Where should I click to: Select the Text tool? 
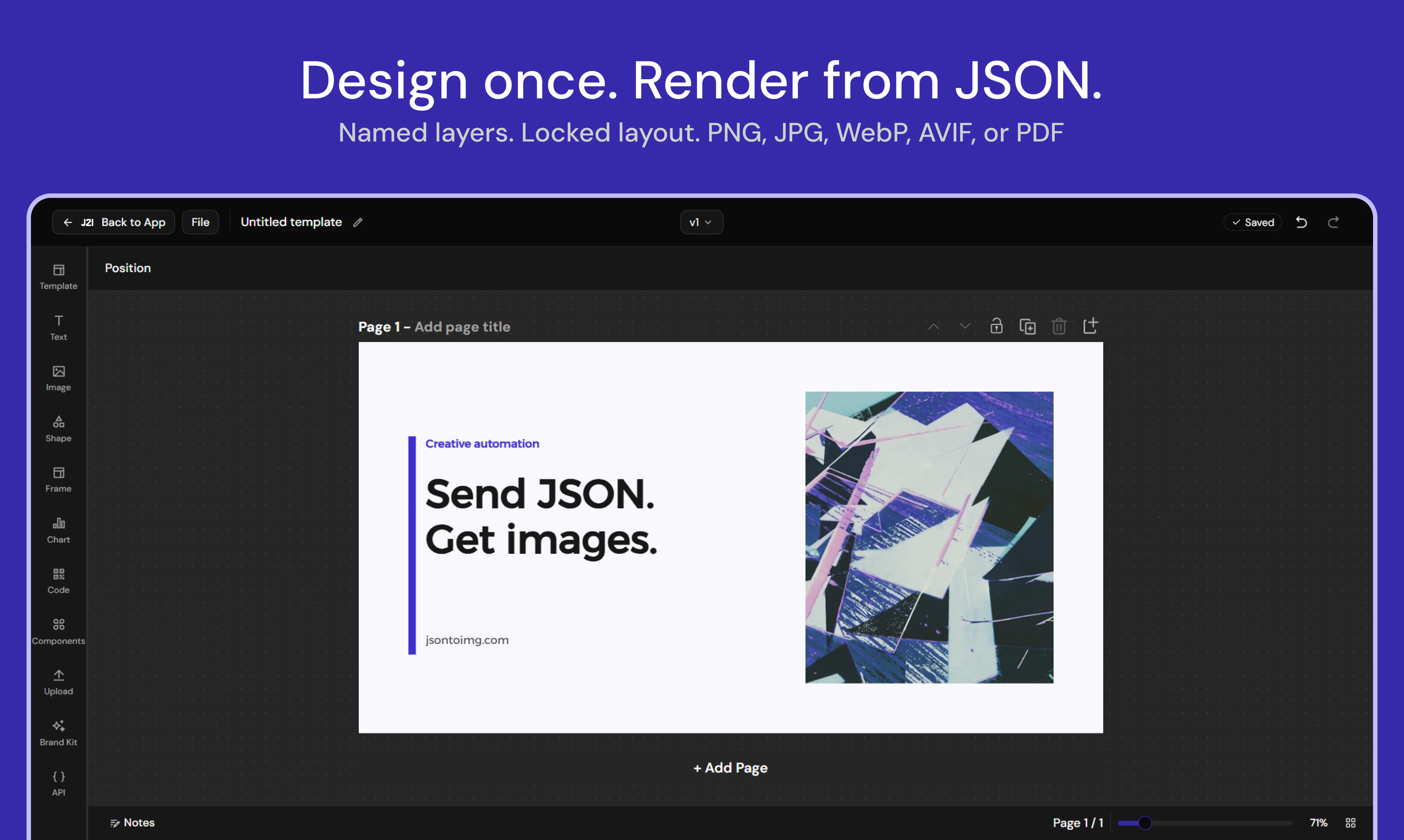tap(58, 328)
